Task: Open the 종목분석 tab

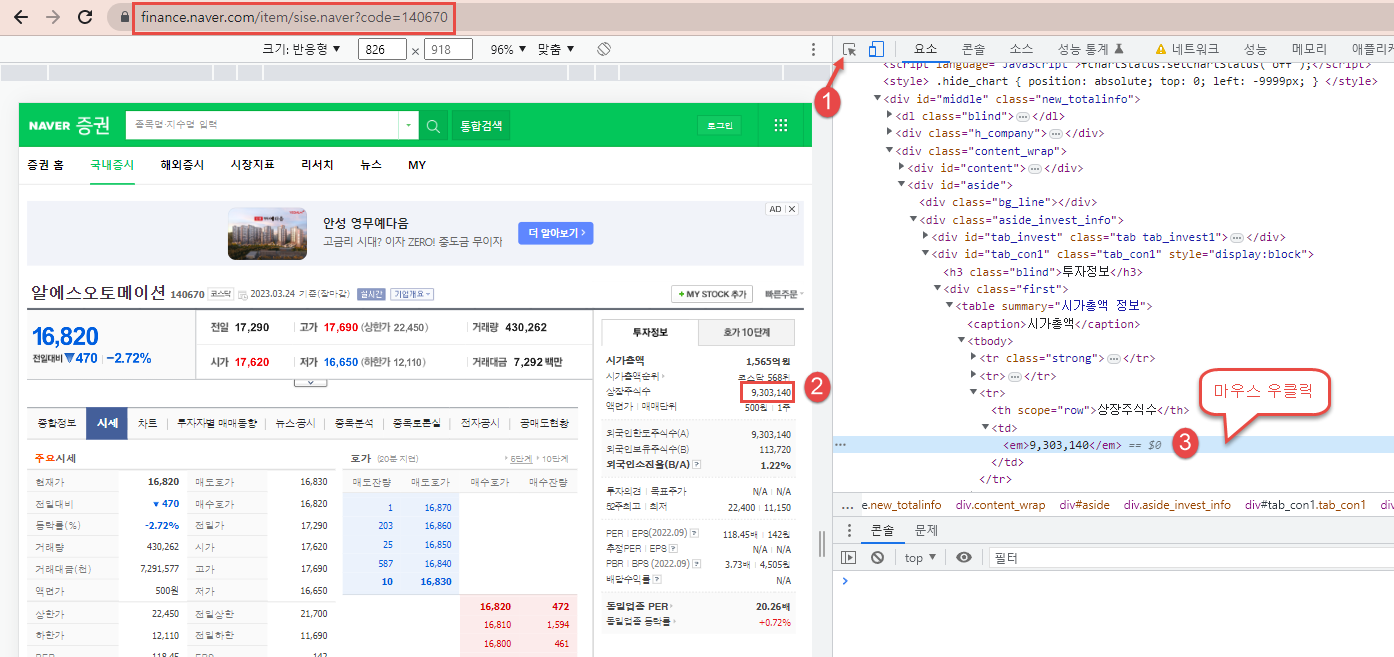Action: [x=354, y=423]
